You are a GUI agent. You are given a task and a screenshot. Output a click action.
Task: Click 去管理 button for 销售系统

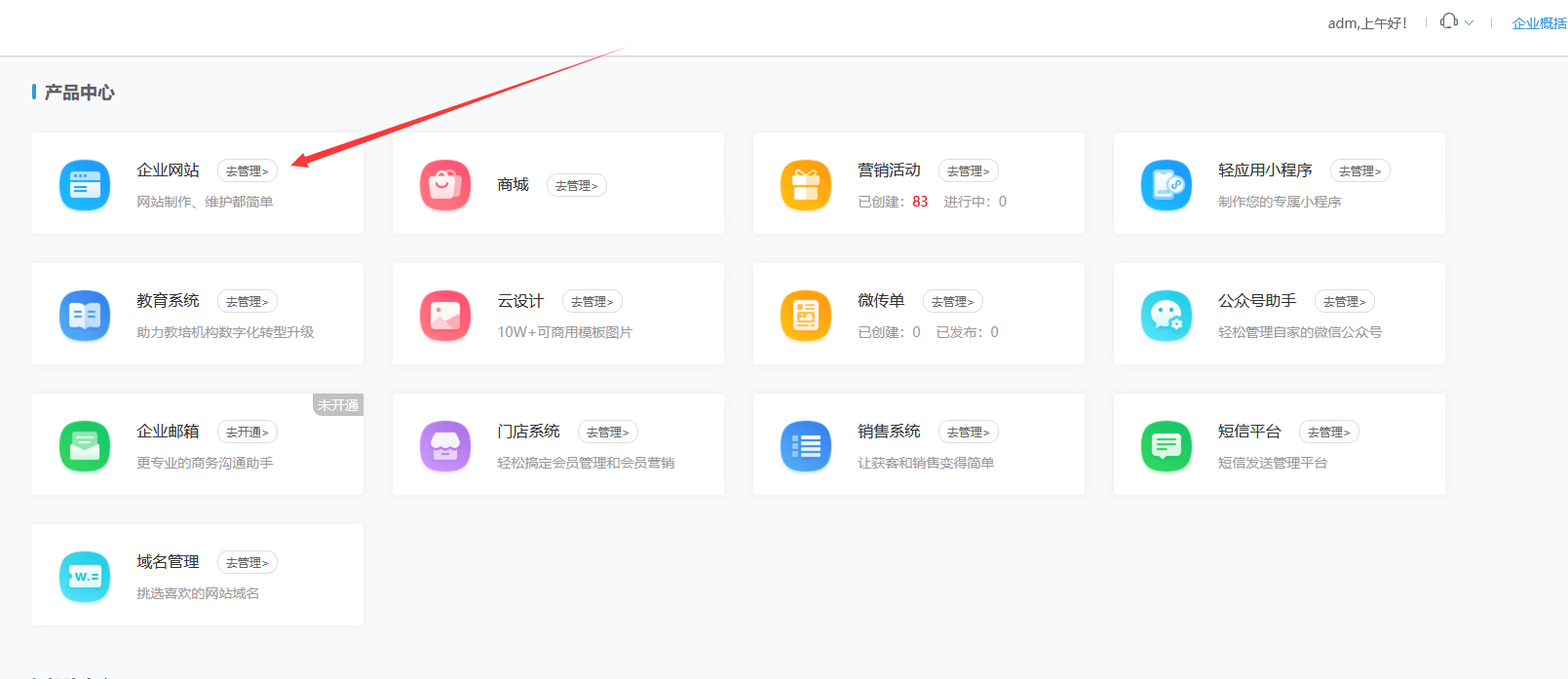pos(969,432)
